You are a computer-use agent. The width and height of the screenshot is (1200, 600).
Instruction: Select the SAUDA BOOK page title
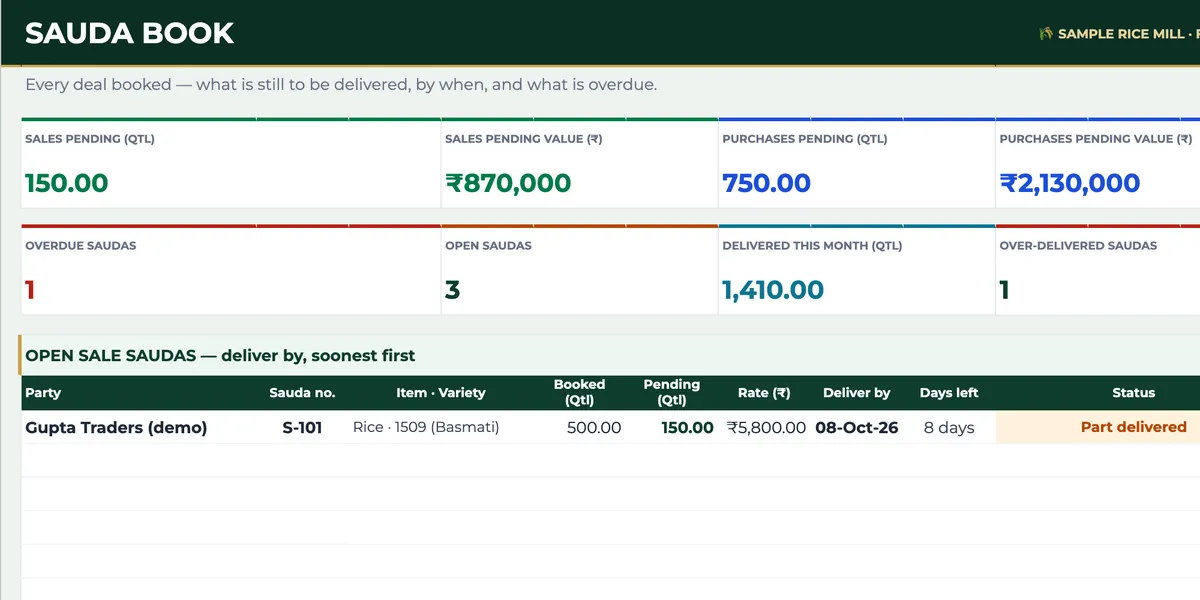click(129, 33)
